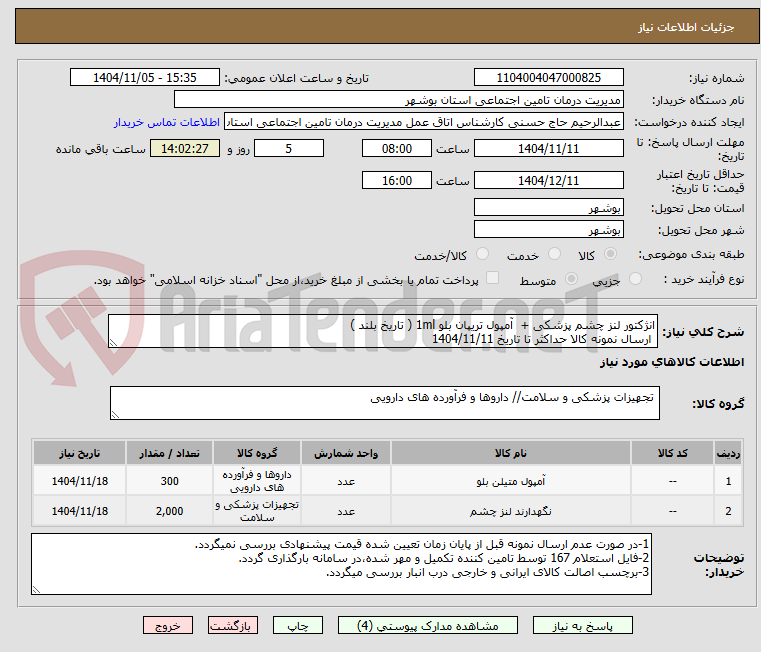Click the نام کالا column header
761x652 pixels.
[511, 453]
